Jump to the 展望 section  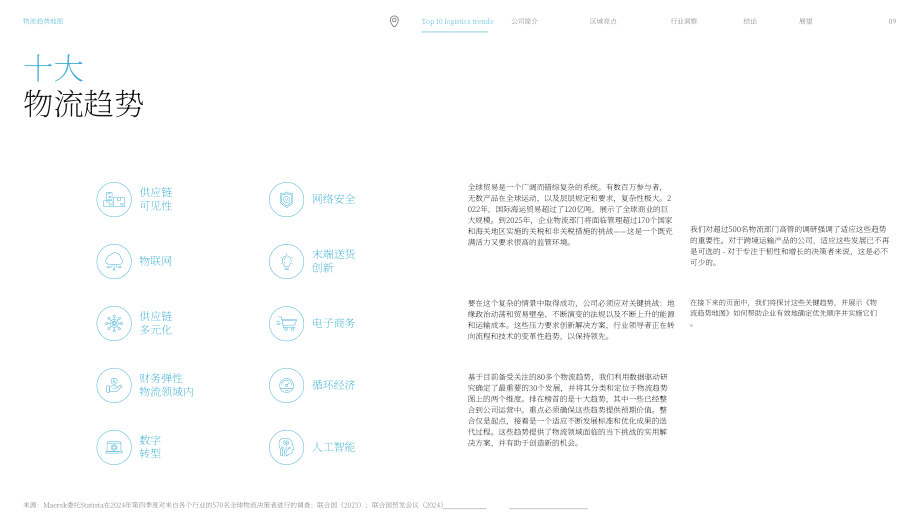[x=806, y=21]
